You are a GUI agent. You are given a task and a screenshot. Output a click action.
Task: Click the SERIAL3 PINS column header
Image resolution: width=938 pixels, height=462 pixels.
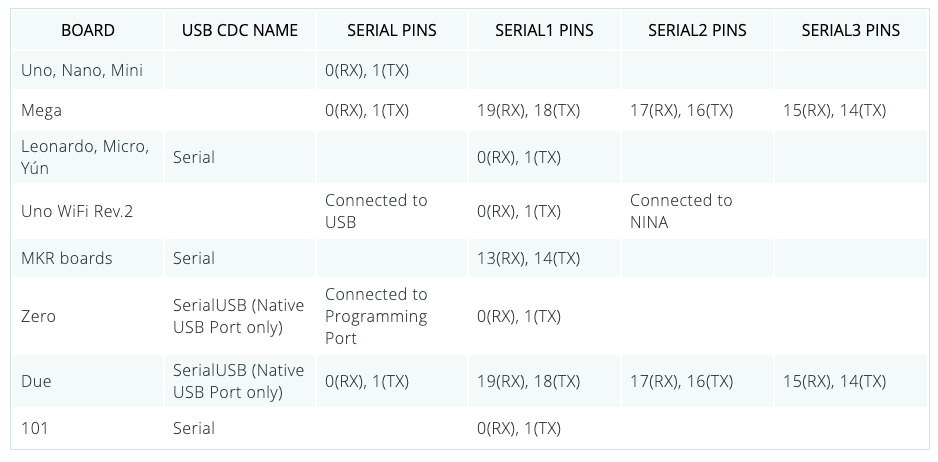pyautogui.click(x=850, y=30)
